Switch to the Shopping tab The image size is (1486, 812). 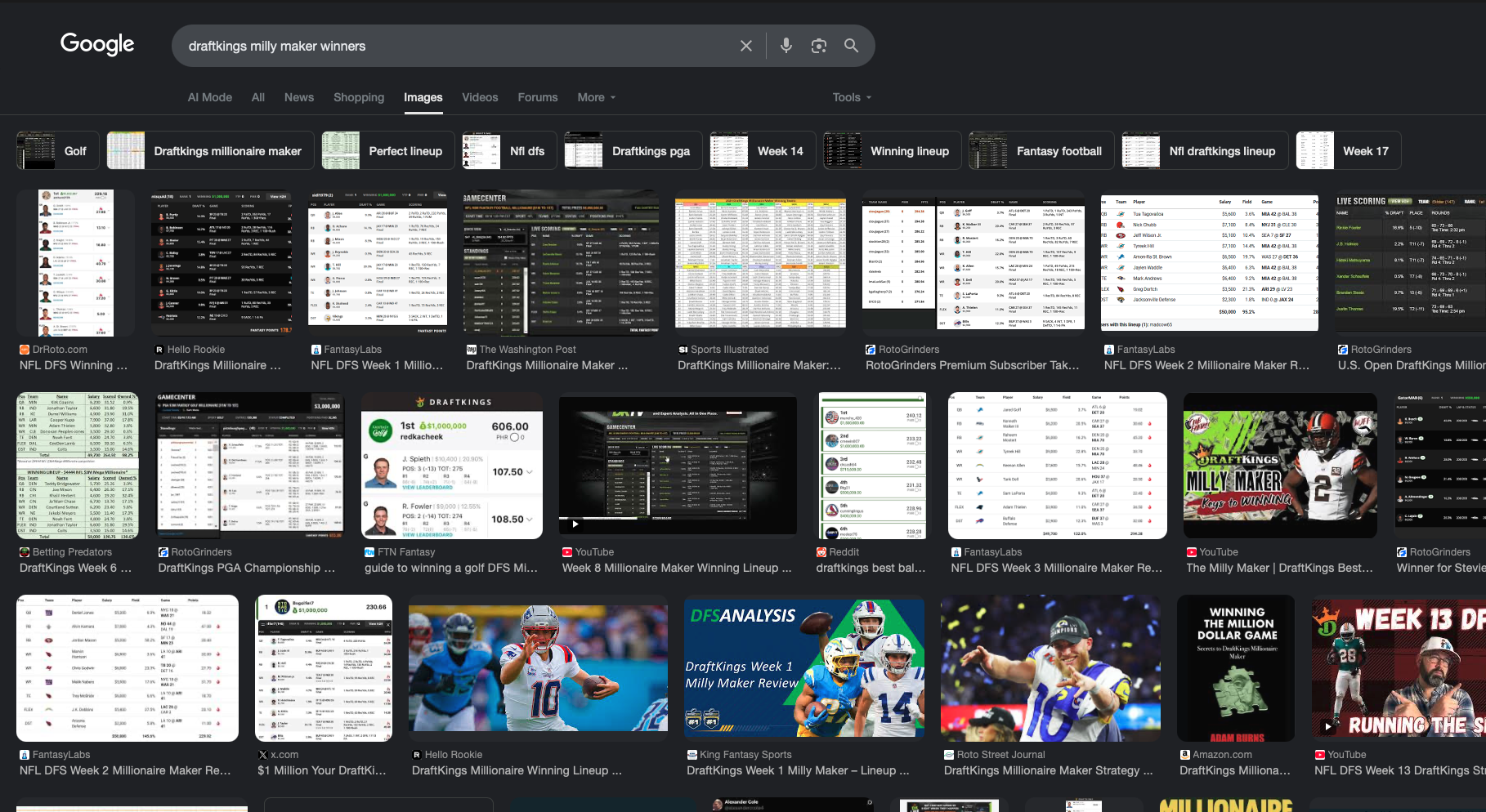[359, 97]
